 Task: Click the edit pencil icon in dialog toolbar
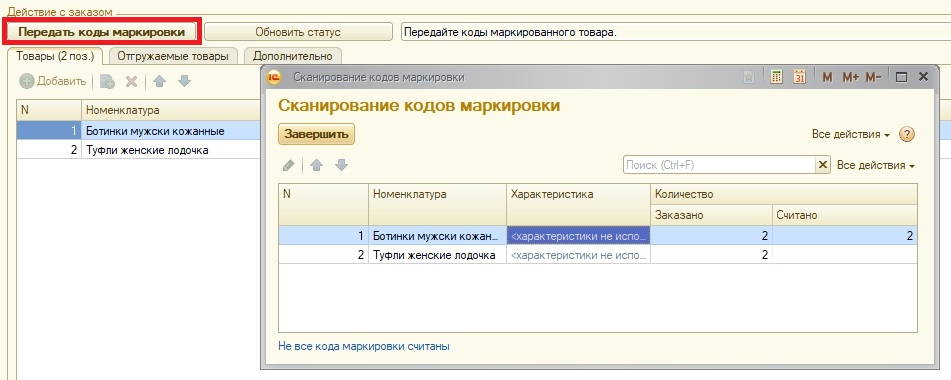[289, 165]
